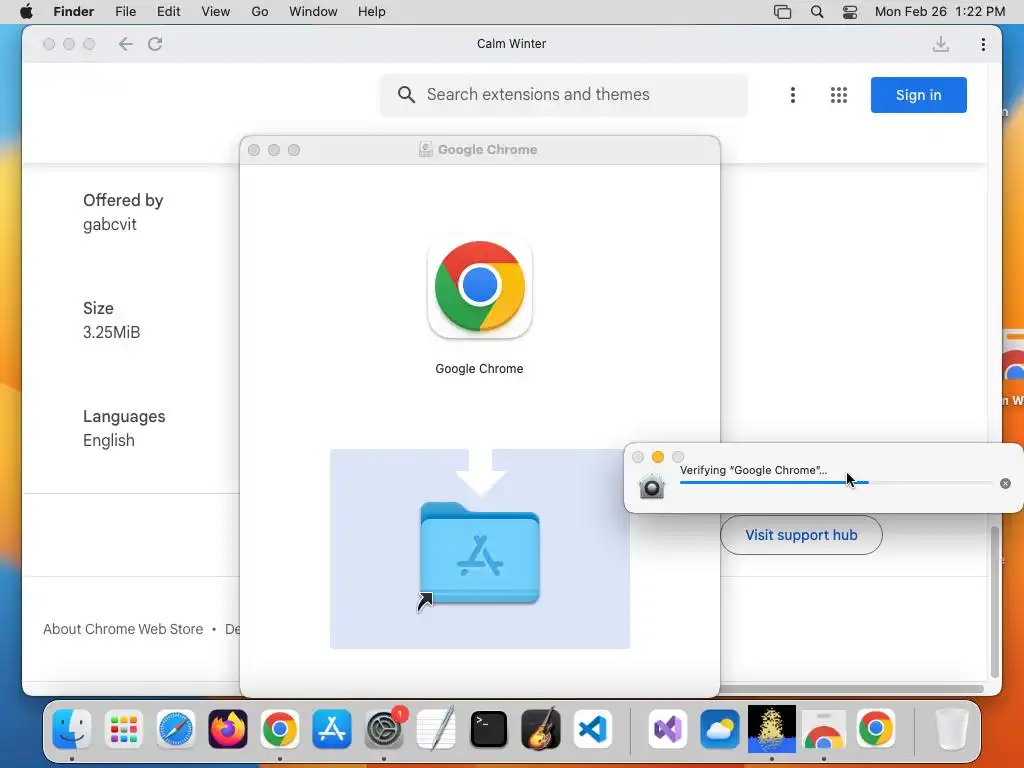This screenshot has height=768, width=1024.
Task: Click the Gatekeeper icon in the verifying dialog
Action: [652, 487]
